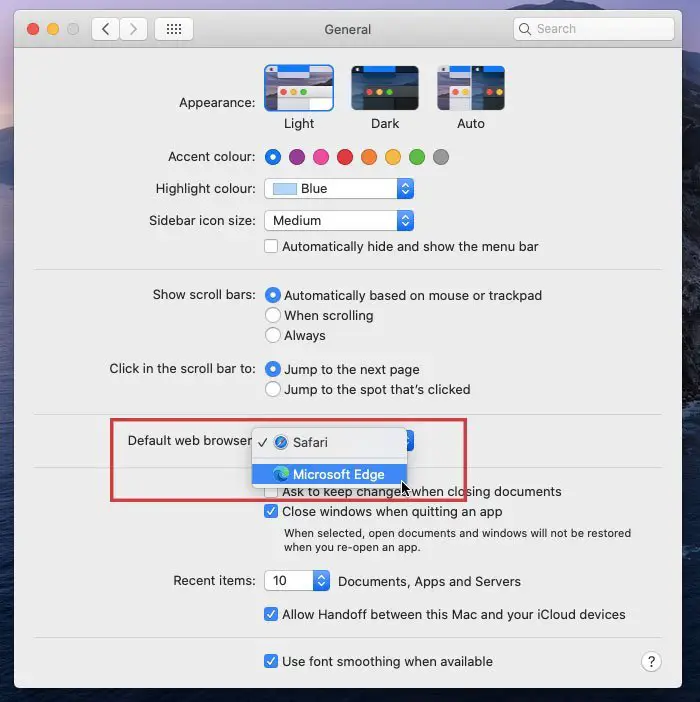Image resolution: width=700 pixels, height=702 pixels.
Task: Click the Accent colour label
Action: [212, 157]
